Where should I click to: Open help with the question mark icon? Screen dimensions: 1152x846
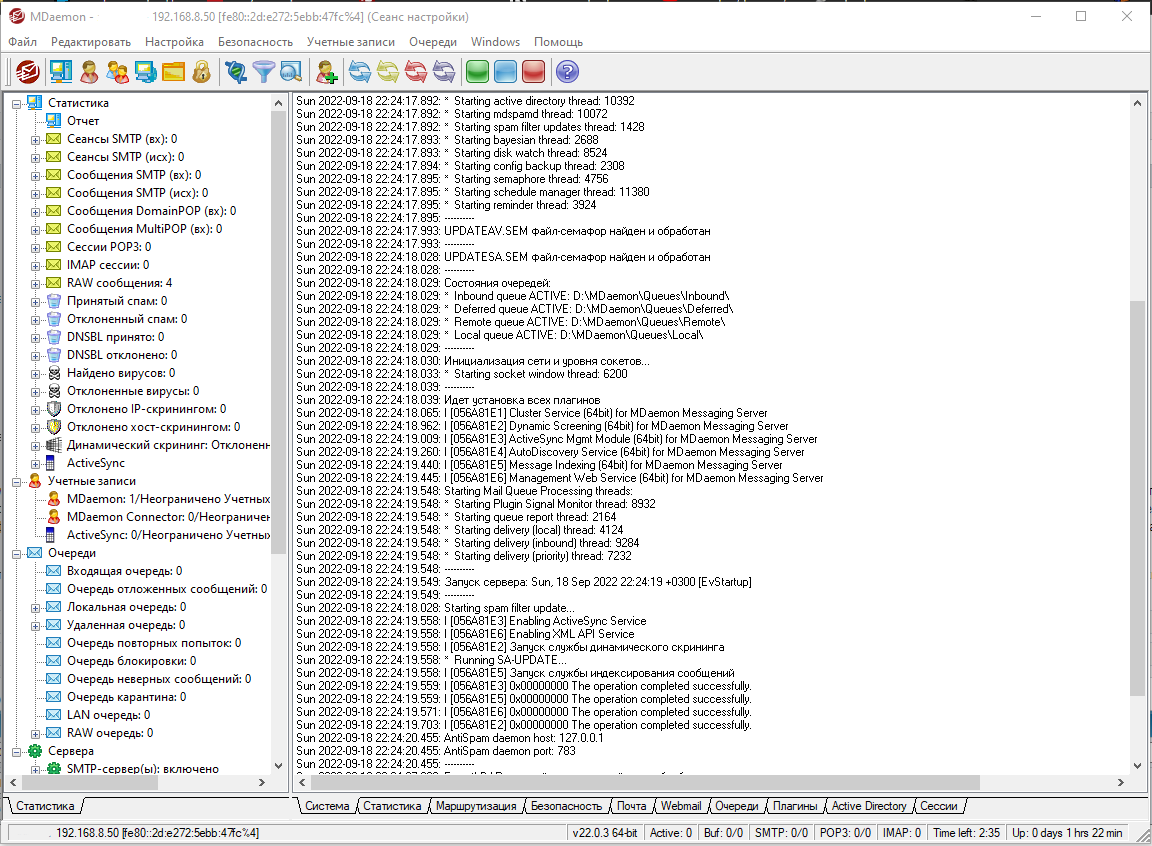click(568, 72)
